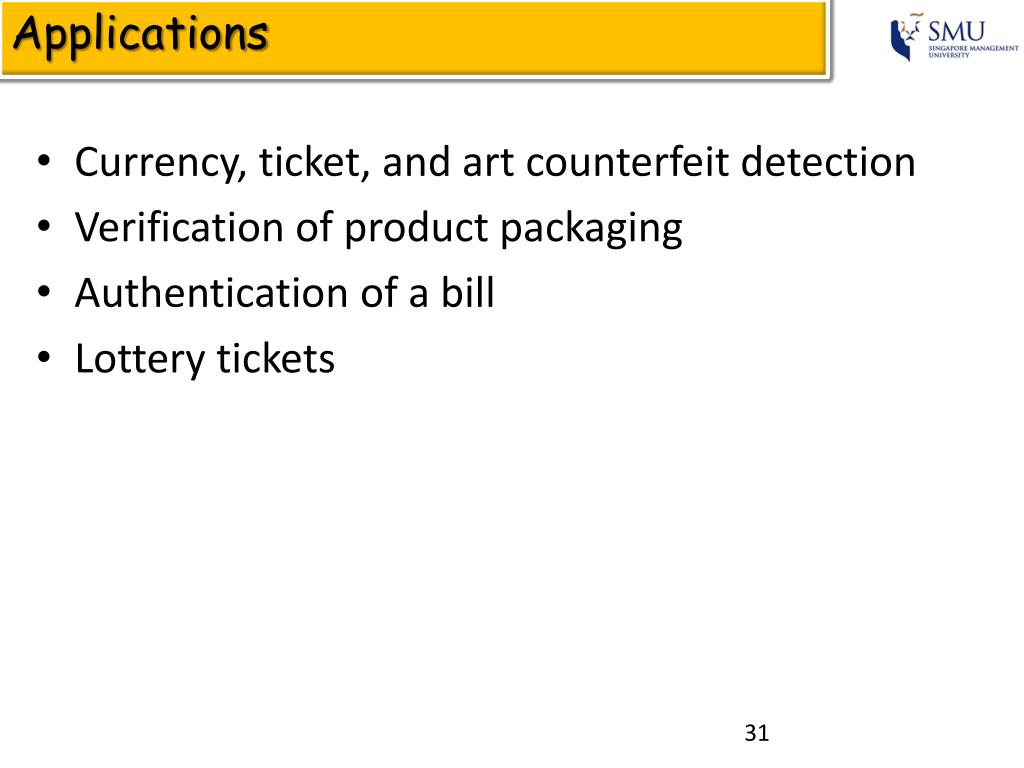
Task: Select the first bullet point marker
Action: 44,161
